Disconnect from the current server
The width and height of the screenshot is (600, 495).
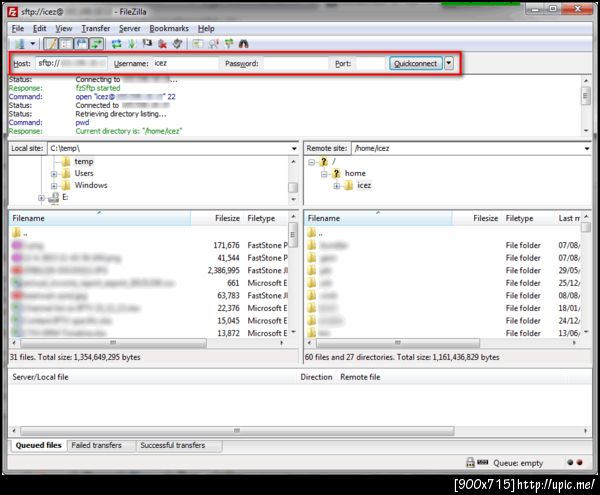162,44
